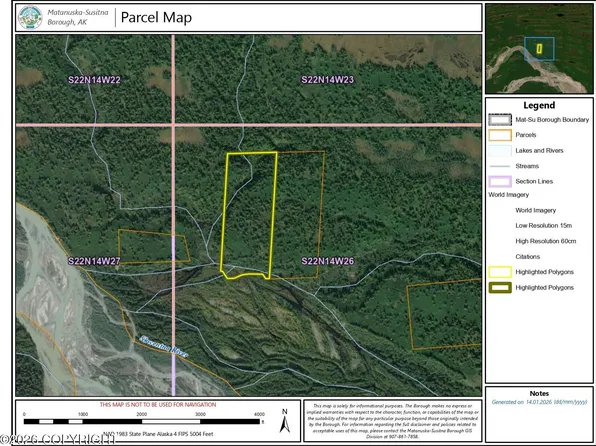The width and height of the screenshot is (596, 446).
Task: Click the 'Lakes and Rivers' legend label
Action: (x=539, y=151)
